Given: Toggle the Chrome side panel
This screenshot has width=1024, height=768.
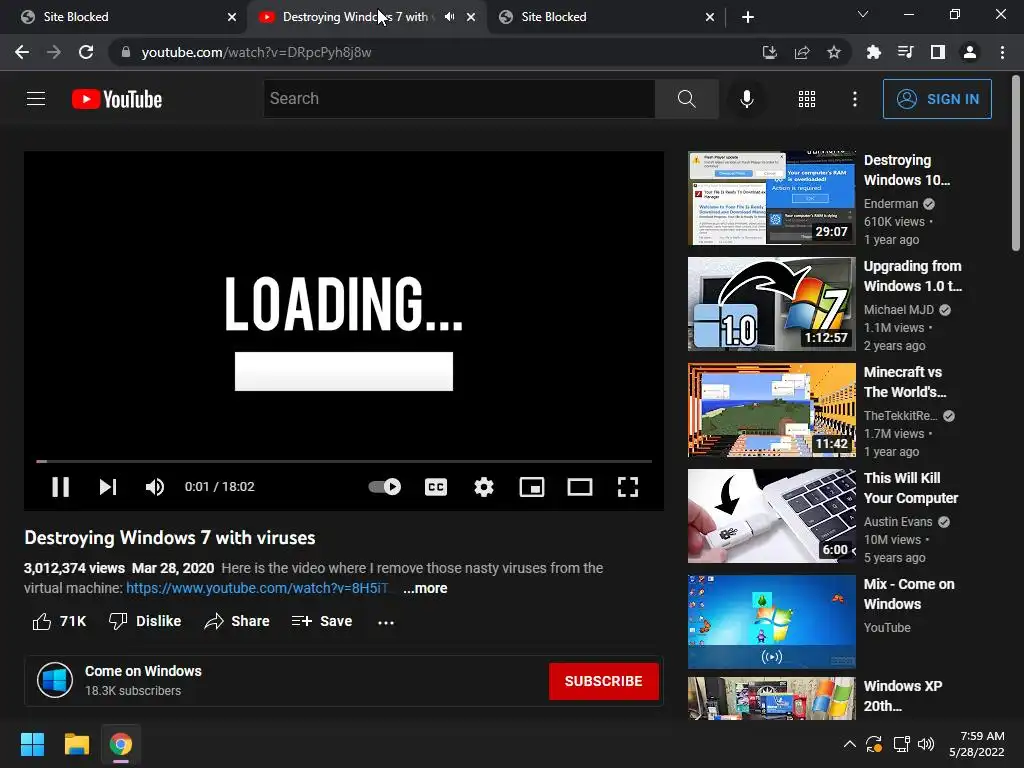Looking at the screenshot, I should tap(938, 52).
